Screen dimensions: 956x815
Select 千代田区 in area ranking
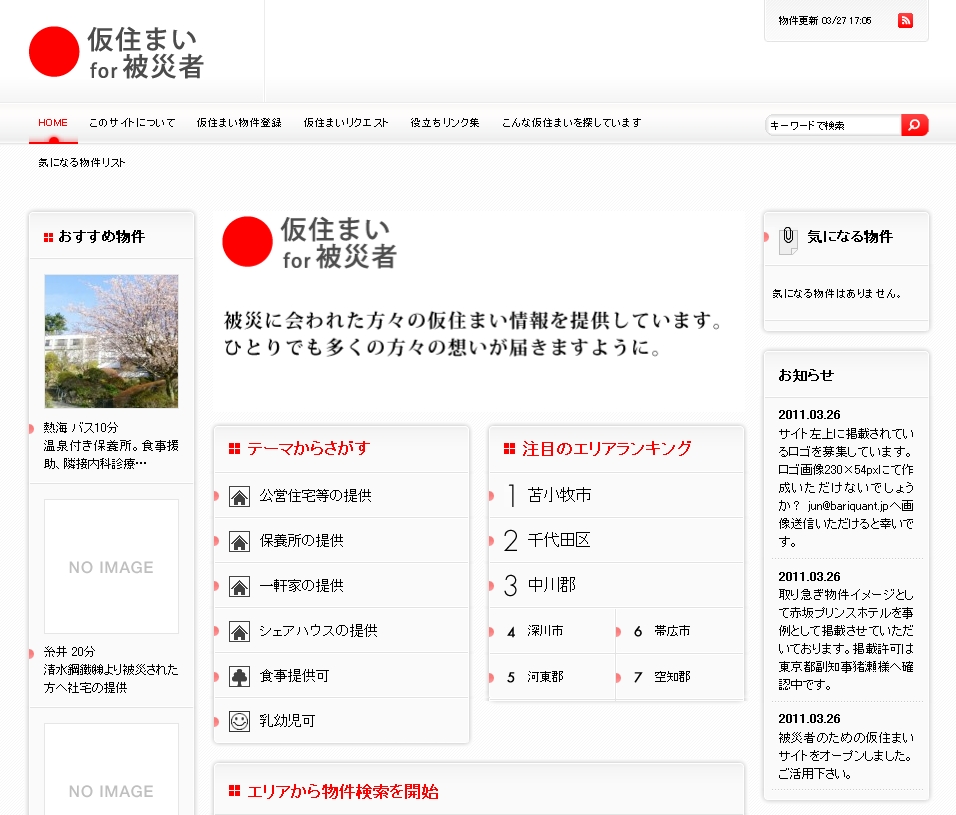coord(559,540)
